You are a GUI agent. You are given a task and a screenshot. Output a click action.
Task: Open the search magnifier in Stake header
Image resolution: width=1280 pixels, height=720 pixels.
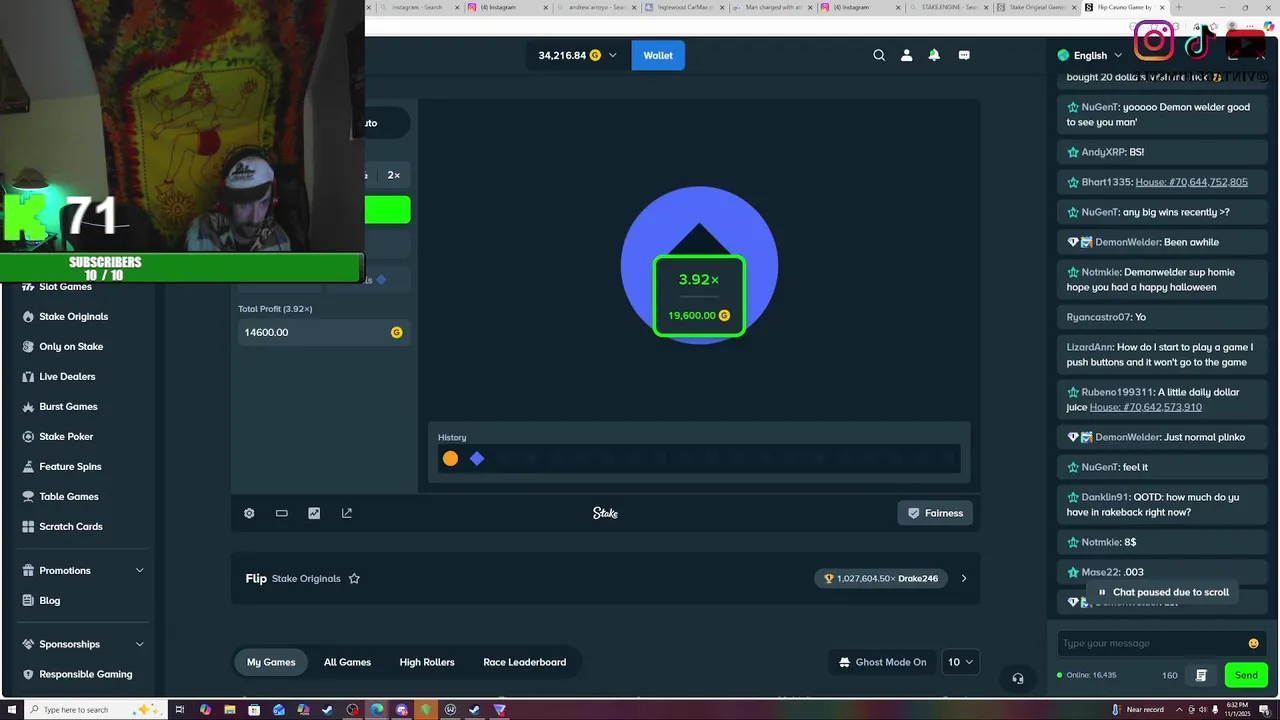pyautogui.click(x=879, y=55)
